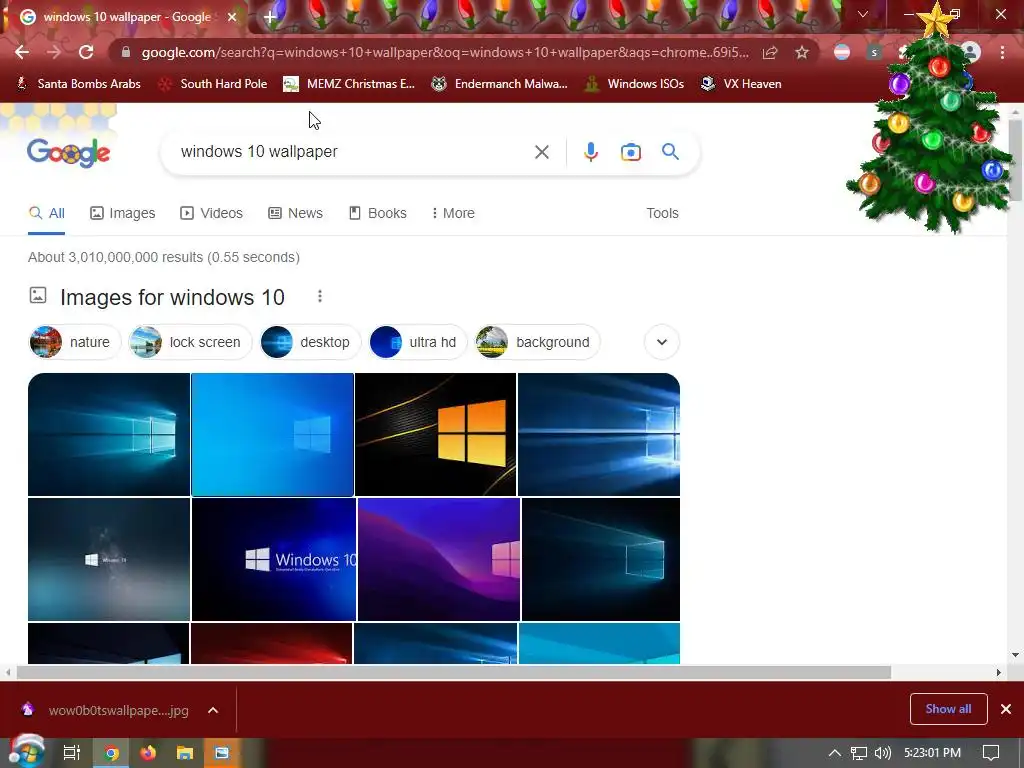Filter images by nature chip
The height and width of the screenshot is (768, 1024).
[75, 342]
